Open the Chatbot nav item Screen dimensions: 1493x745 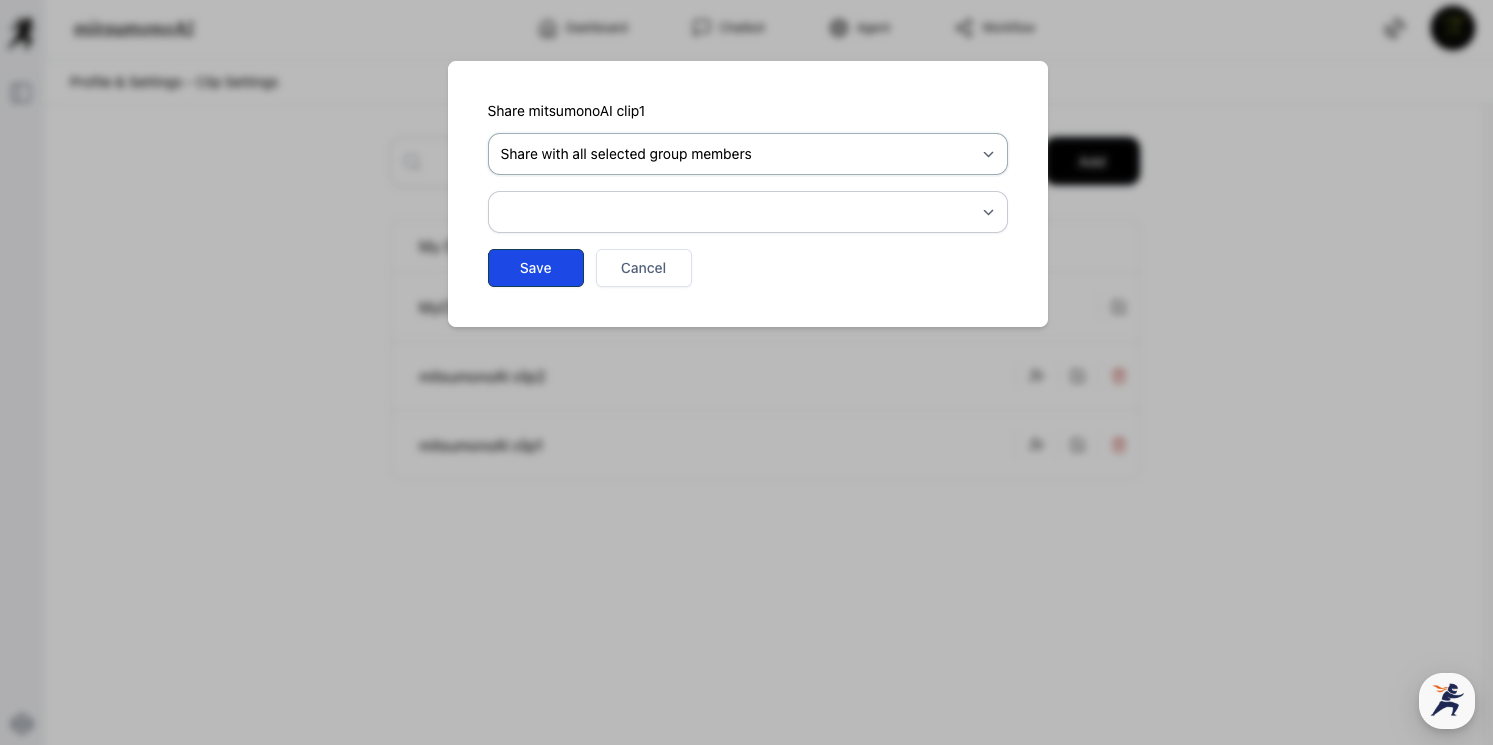(728, 28)
